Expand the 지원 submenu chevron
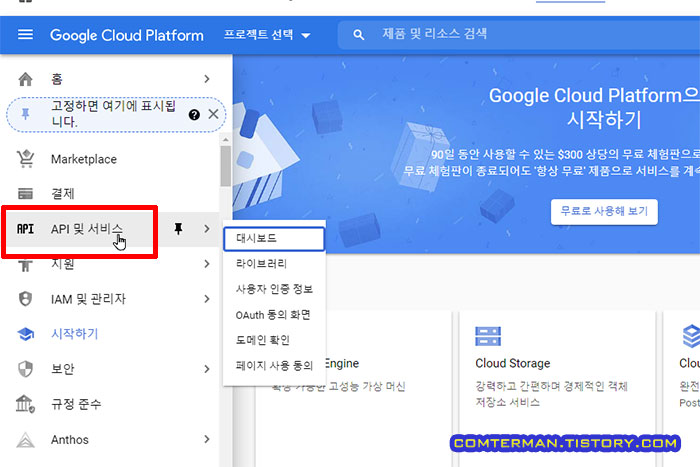 207,264
